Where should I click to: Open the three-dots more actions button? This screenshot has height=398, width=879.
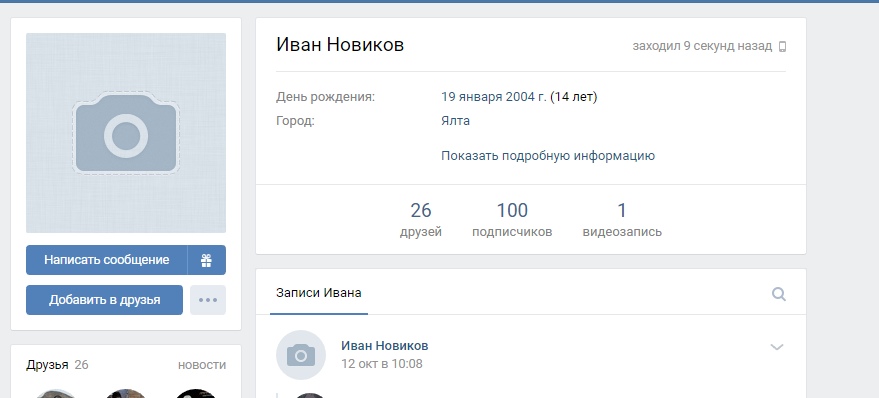click(208, 300)
